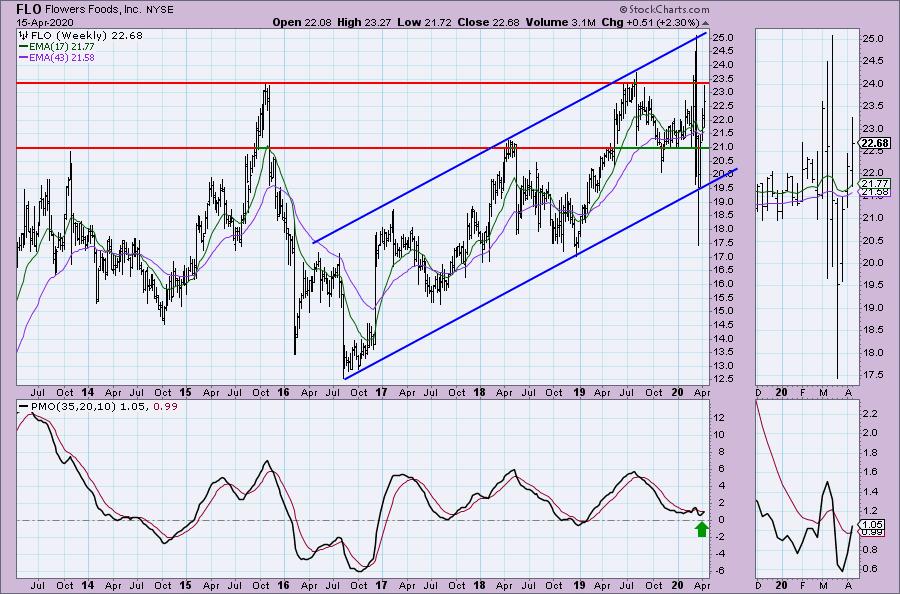Click the PMO(35,20,10) legend text
The width and height of the screenshot is (900, 594).
click(75, 406)
